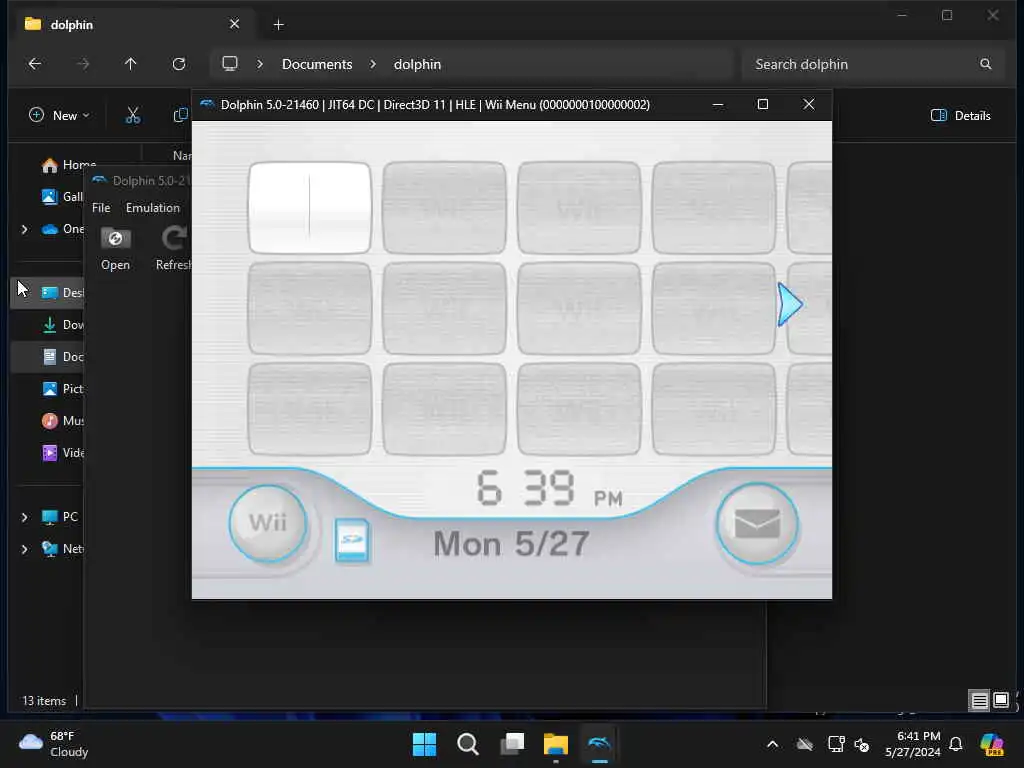This screenshot has height=768, width=1024.
Task: Click the muted volume tray icon
Action: click(x=862, y=744)
